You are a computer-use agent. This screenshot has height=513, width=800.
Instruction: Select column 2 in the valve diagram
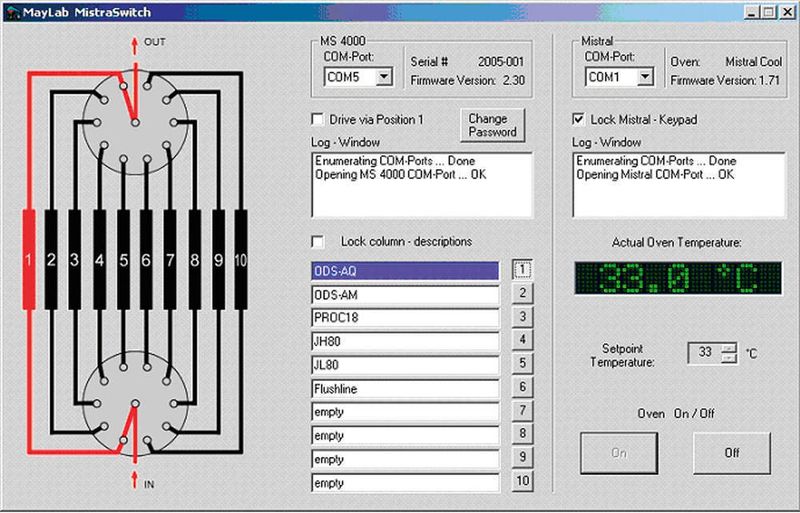51,259
